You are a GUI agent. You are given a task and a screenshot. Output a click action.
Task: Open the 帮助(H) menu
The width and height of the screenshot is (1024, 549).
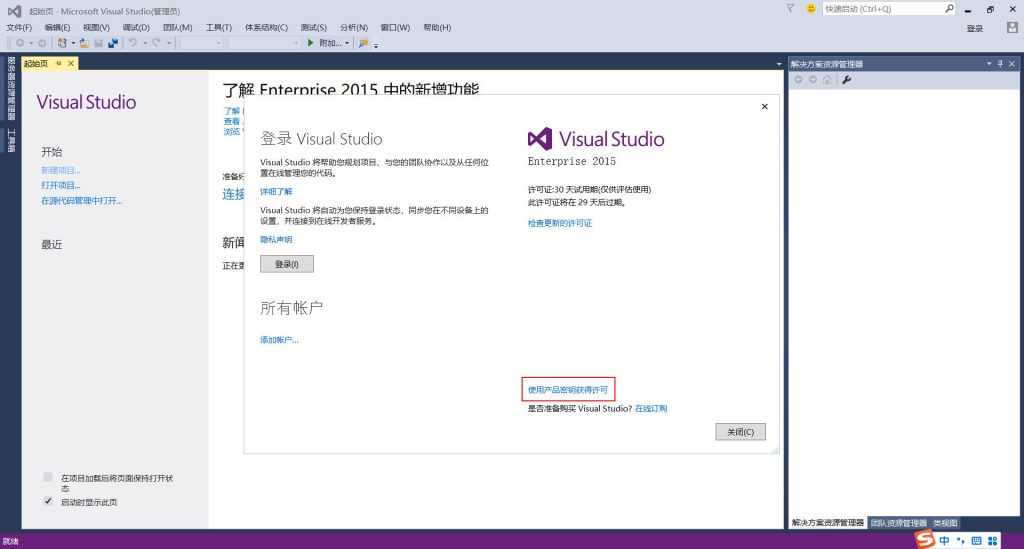tap(437, 27)
